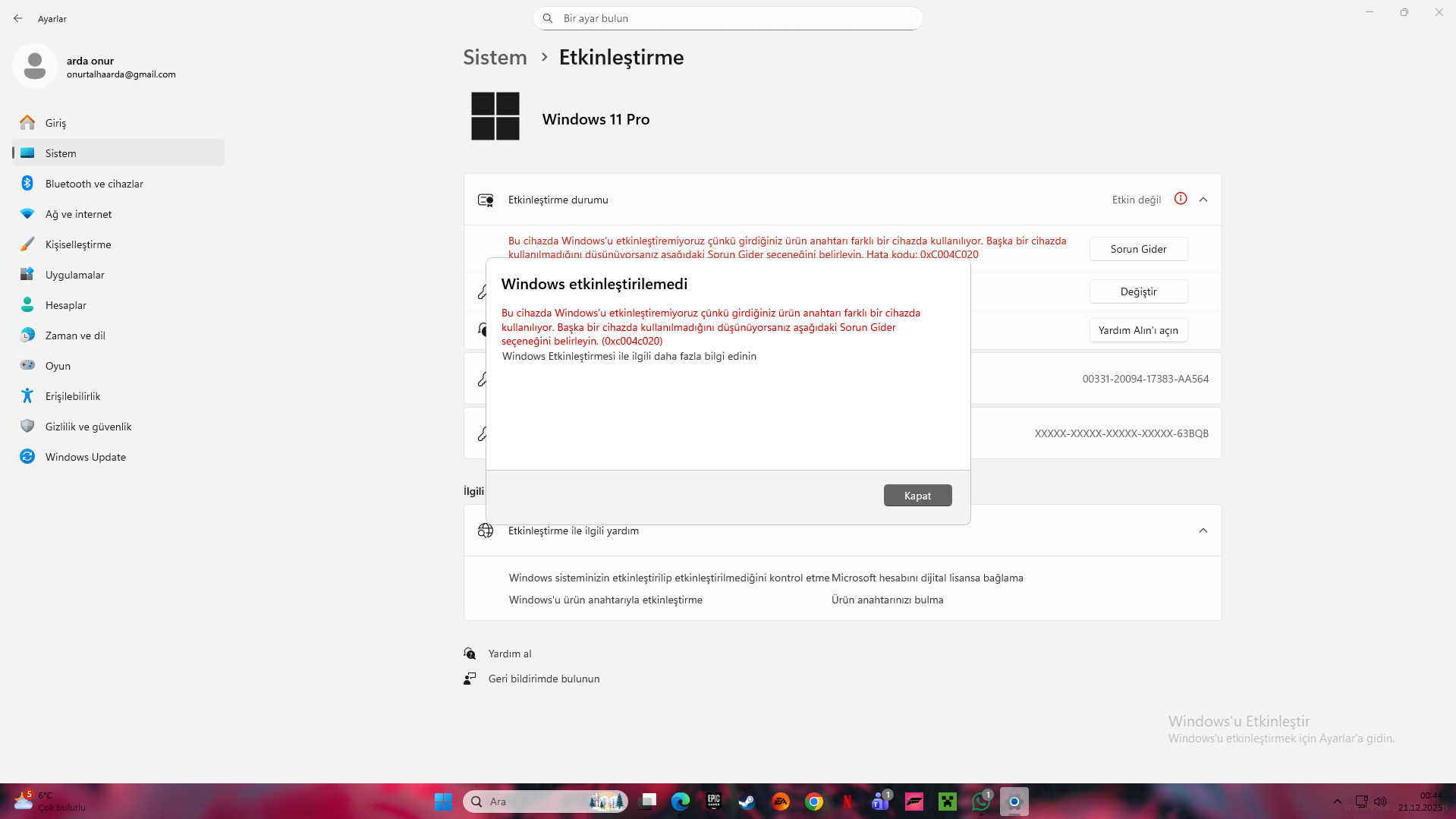Focus the 'Bir ayar bulun' search field
Viewport: 1456px width, 819px height.
(x=728, y=18)
